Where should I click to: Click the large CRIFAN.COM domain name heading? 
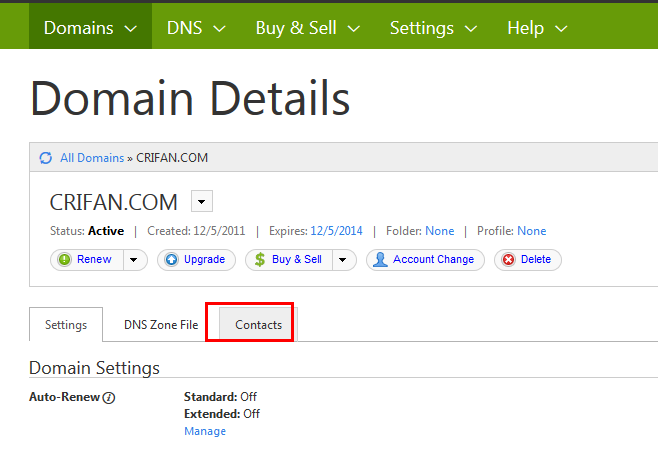(x=114, y=202)
